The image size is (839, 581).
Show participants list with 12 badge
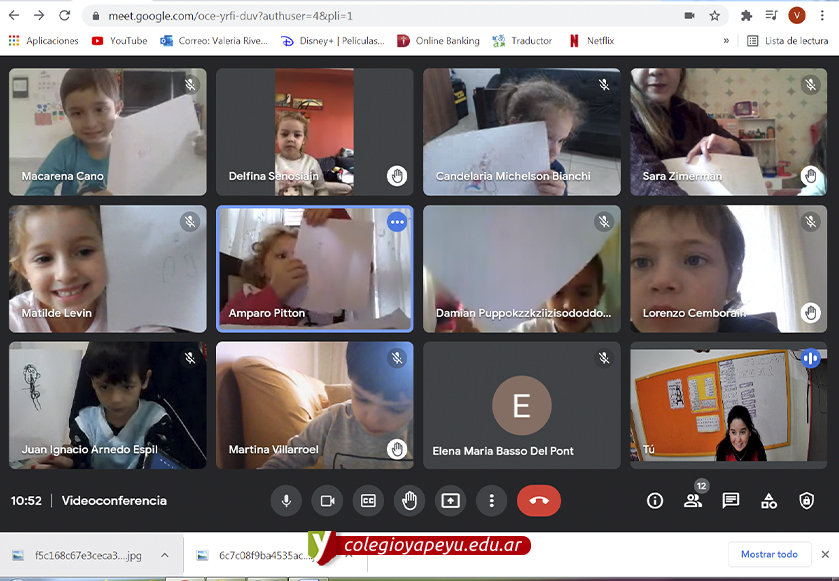pyautogui.click(x=693, y=501)
